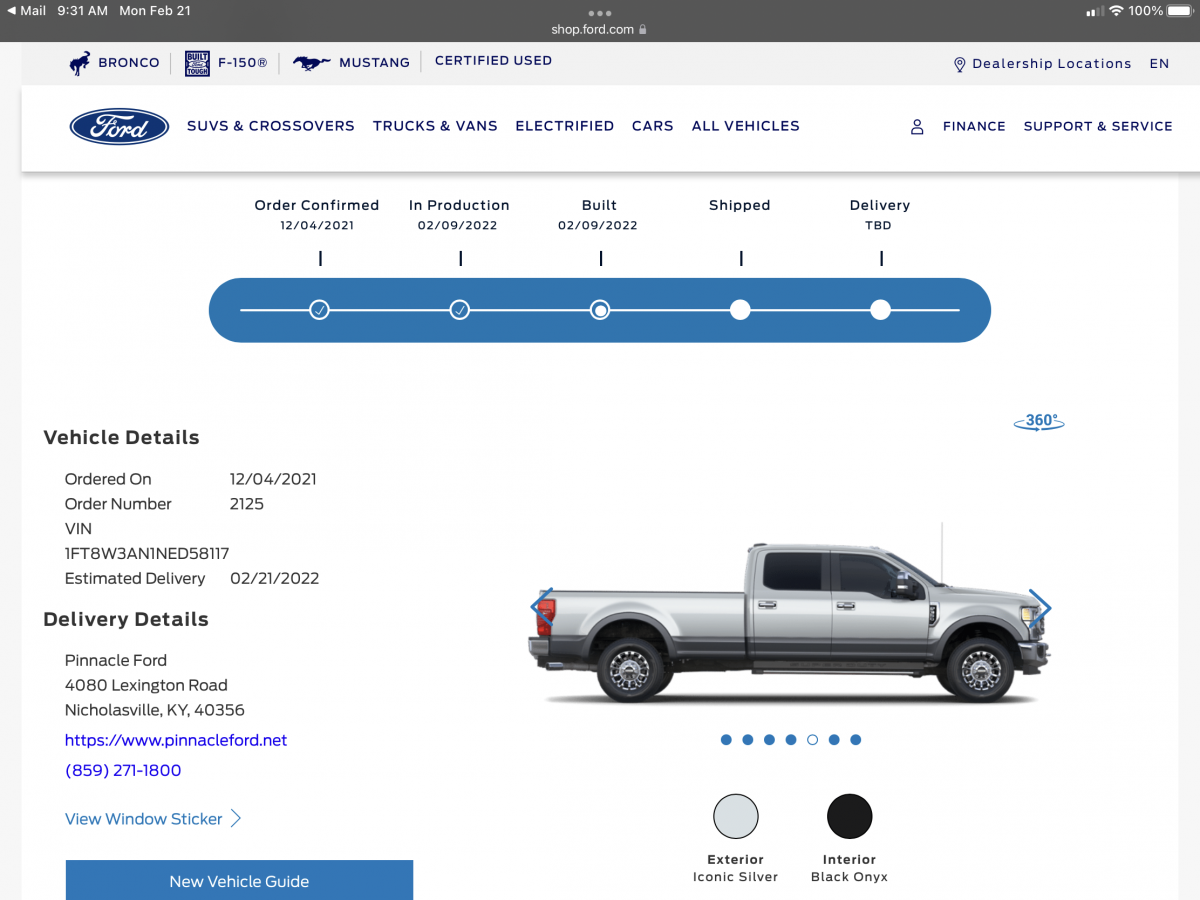Viewport: 1200px width, 900px height.
Task: Open the Trucks & Vans menu
Action: pos(435,126)
